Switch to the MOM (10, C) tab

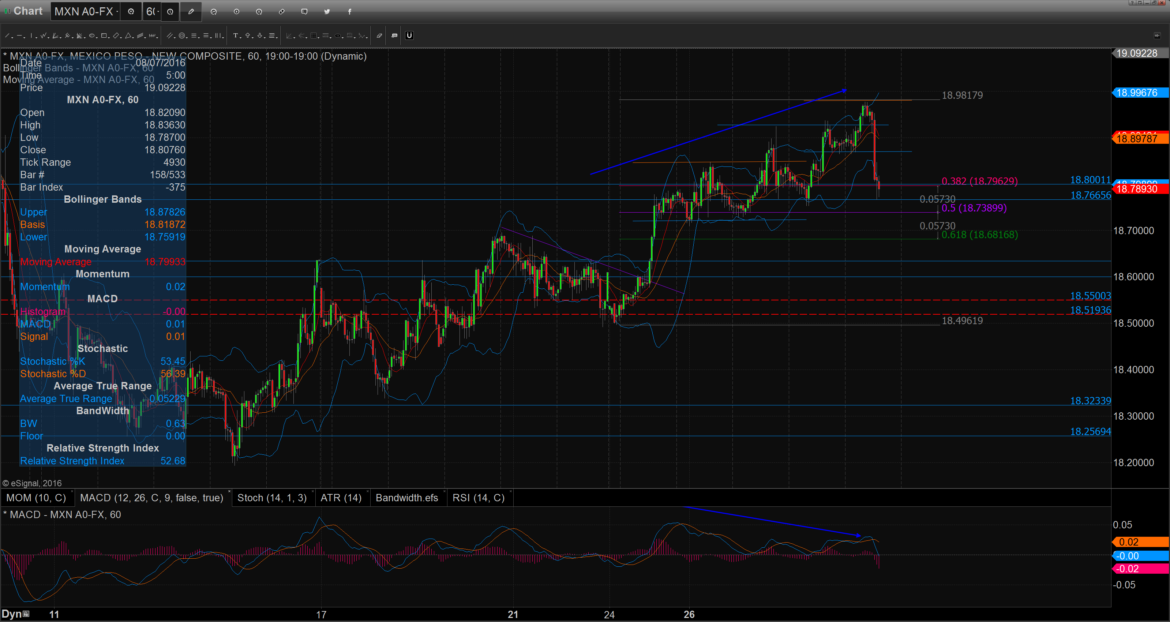coord(36,497)
